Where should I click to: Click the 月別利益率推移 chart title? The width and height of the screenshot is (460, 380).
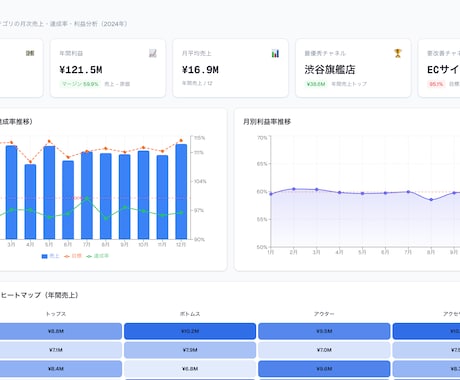tap(267, 122)
